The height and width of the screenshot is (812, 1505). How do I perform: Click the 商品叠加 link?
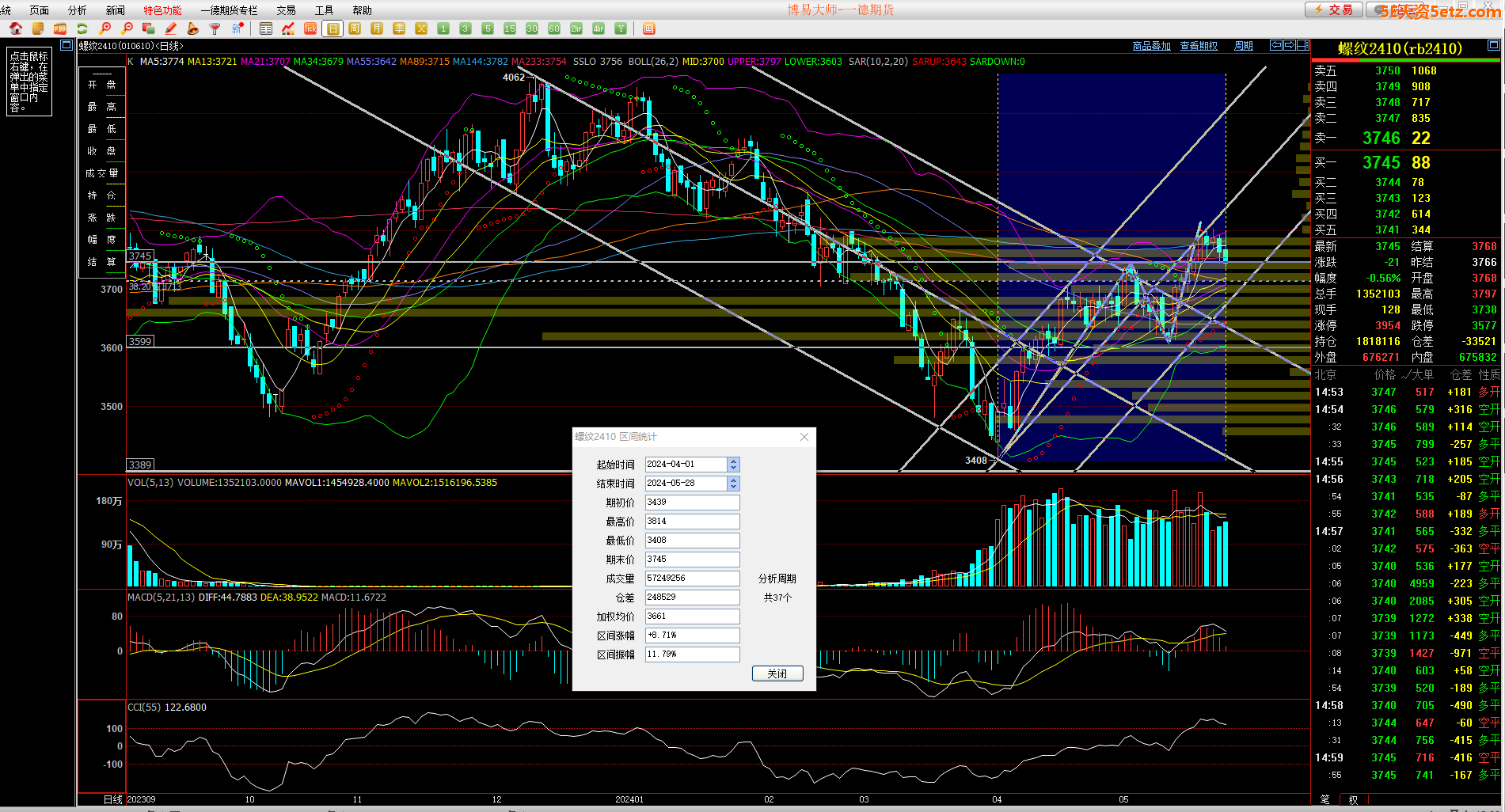click(x=1151, y=46)
